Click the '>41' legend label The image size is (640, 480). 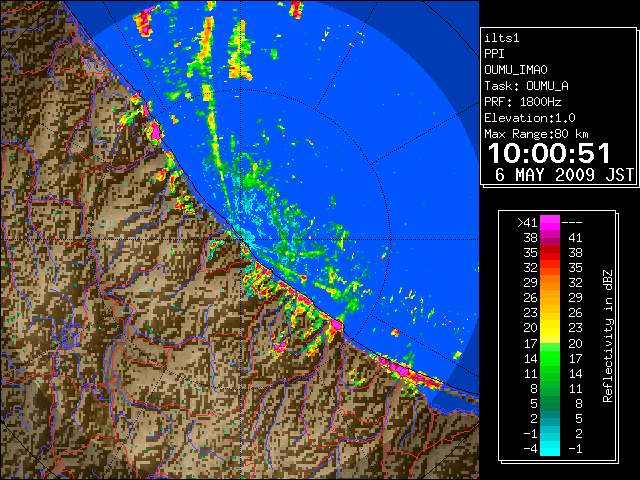pyautogui.click(x=527, y=223)
